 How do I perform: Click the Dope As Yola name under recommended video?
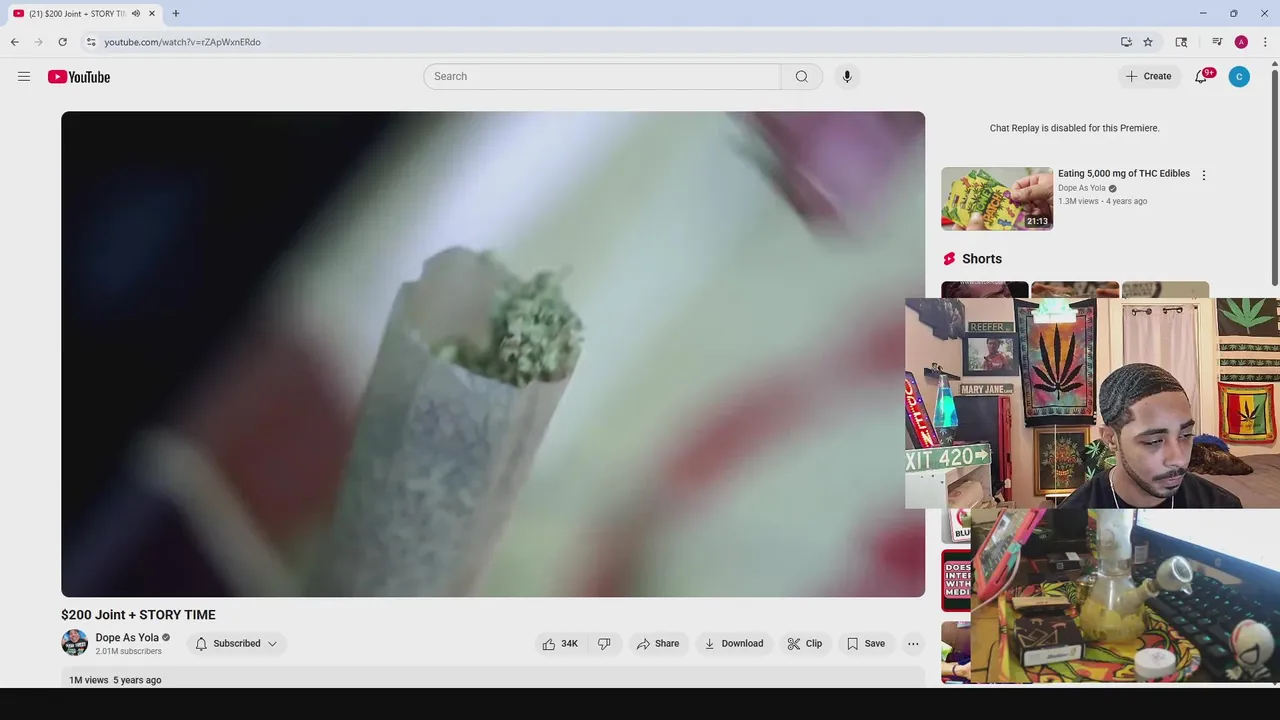pyautogui.click(x=1082, y=188)
